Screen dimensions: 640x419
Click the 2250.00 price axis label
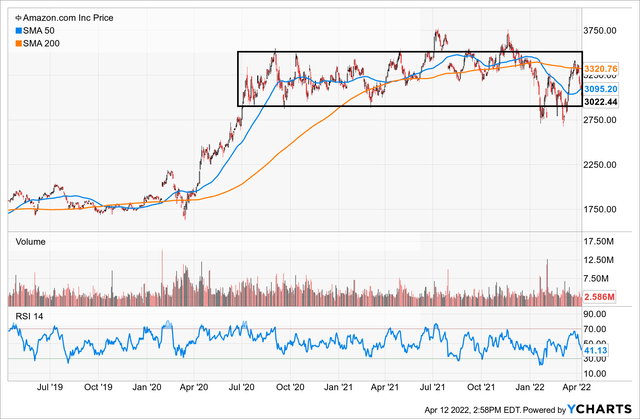[x=600, y=165]
